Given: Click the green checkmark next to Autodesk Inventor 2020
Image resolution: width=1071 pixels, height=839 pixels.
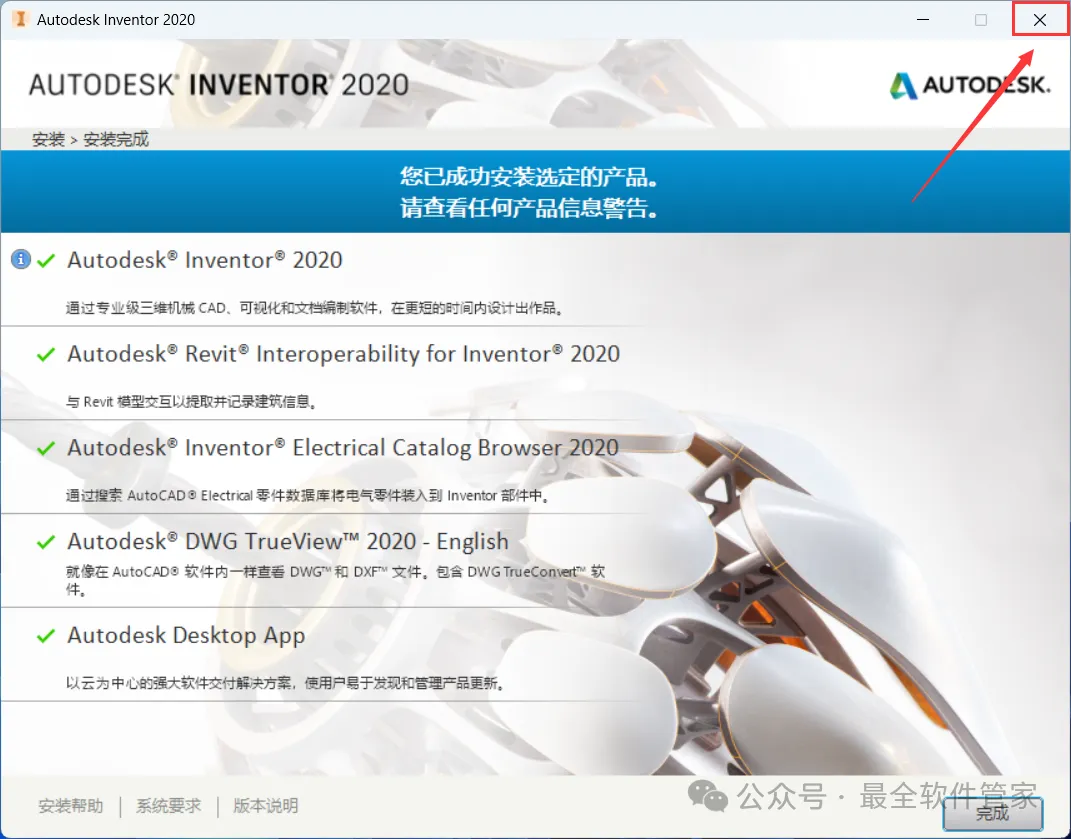Looking at the screenshot, I should pyautogui.click(x=46, y=260).
